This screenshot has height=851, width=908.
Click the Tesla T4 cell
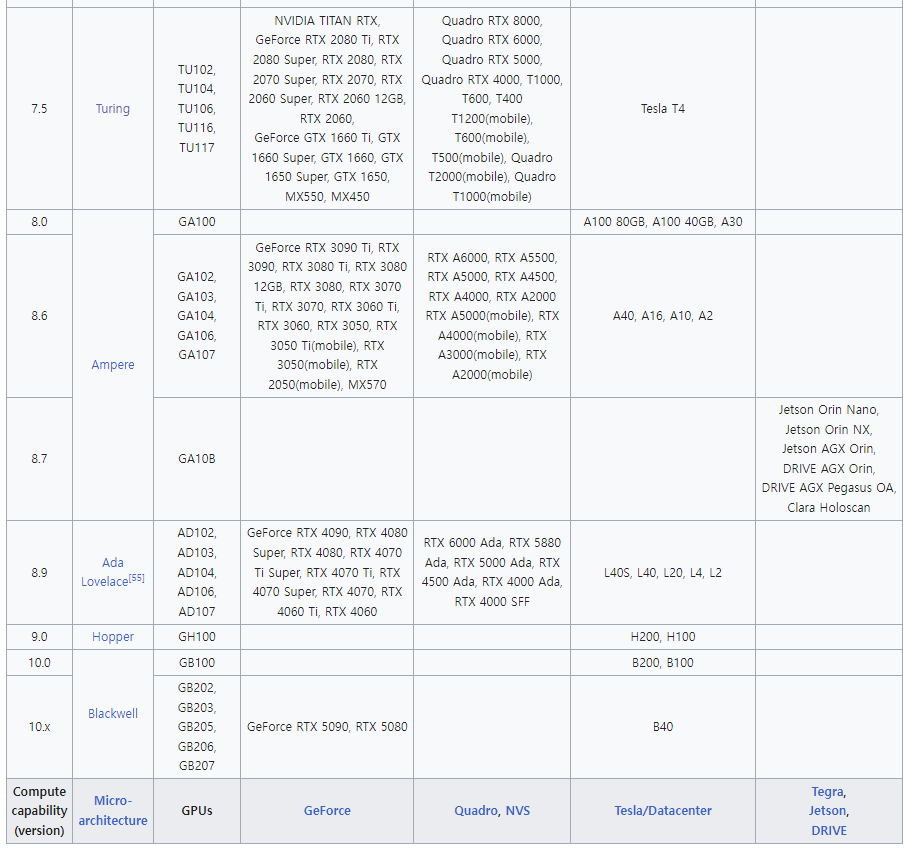tap(663, 109)
